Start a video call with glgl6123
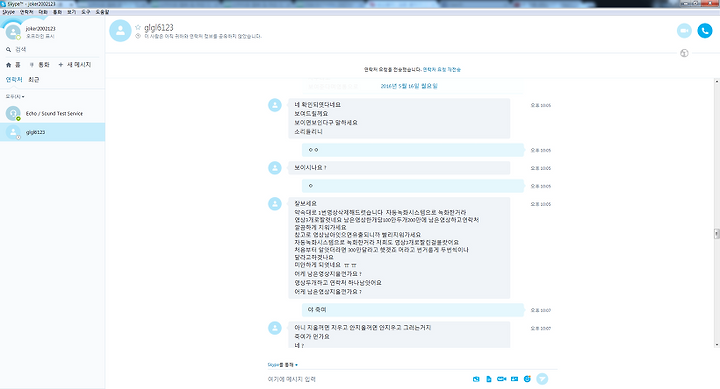The width and height of the screenshot is (720, 389). pyautogui.click(x=684, y=31)
